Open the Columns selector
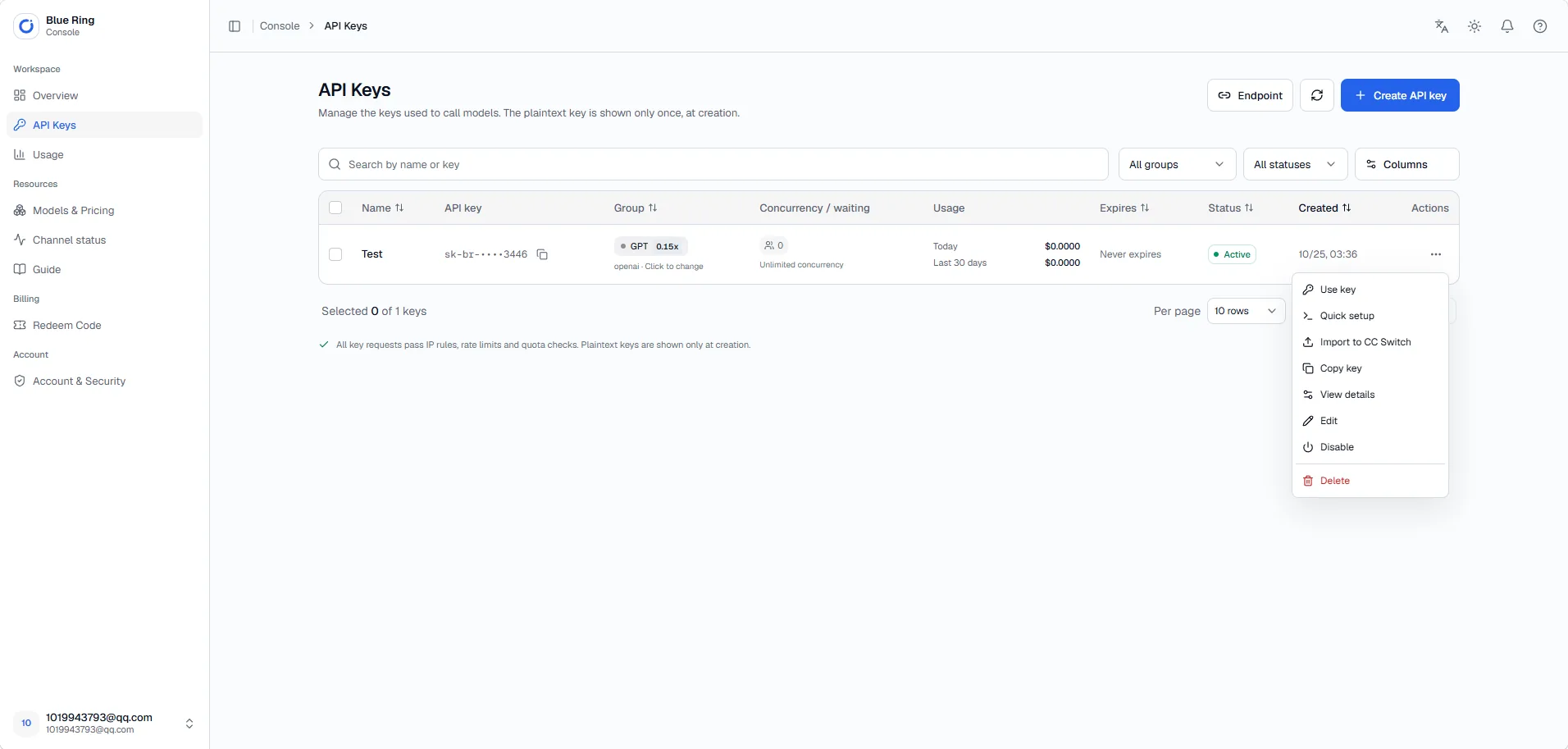Viewport: 1568px width, 749px height. 1406,164
